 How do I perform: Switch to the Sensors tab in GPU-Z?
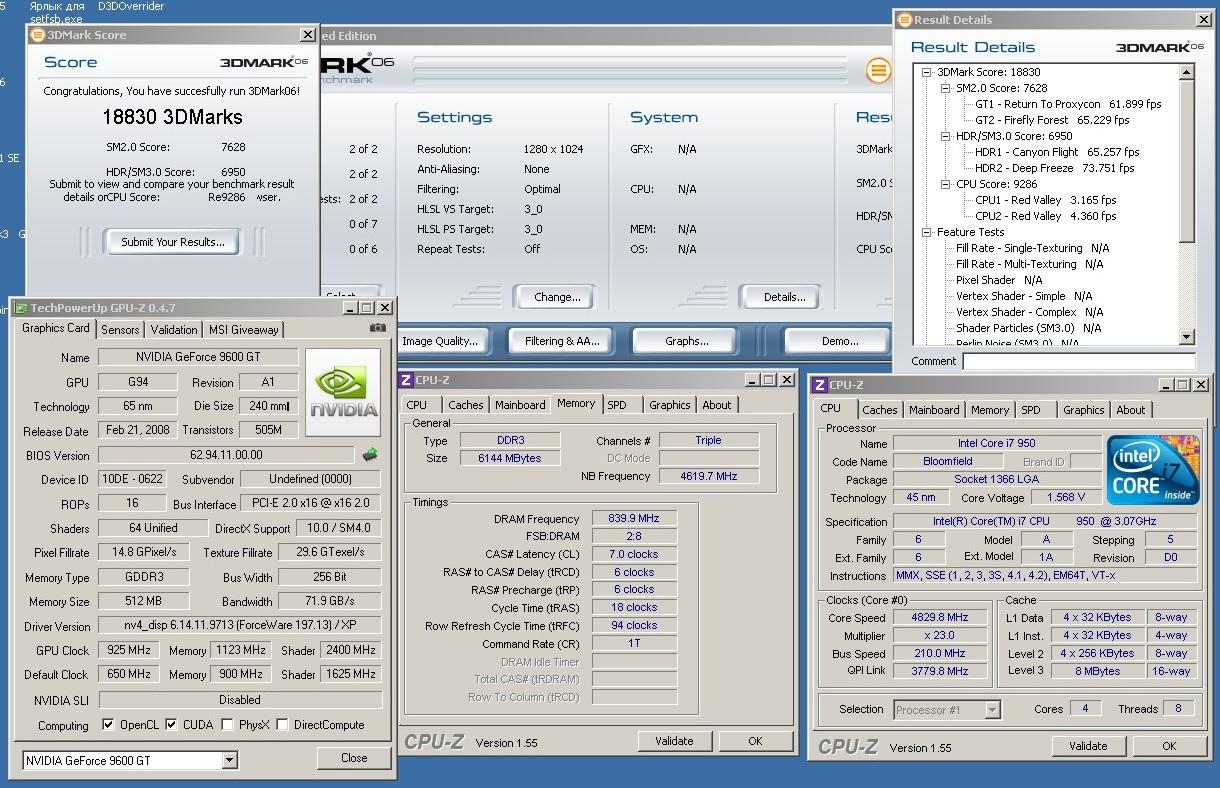pos(121,330)
